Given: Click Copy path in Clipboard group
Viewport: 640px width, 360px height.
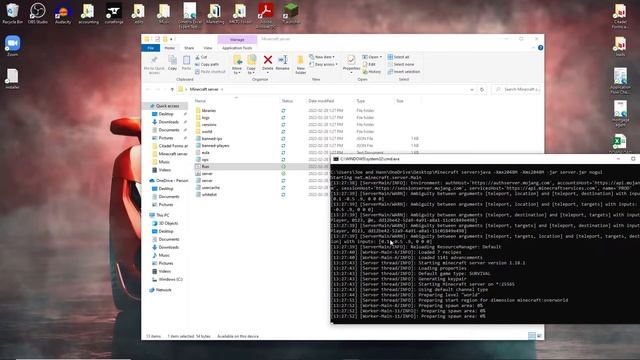Looking at the screenshot, I should pos(207,64).
